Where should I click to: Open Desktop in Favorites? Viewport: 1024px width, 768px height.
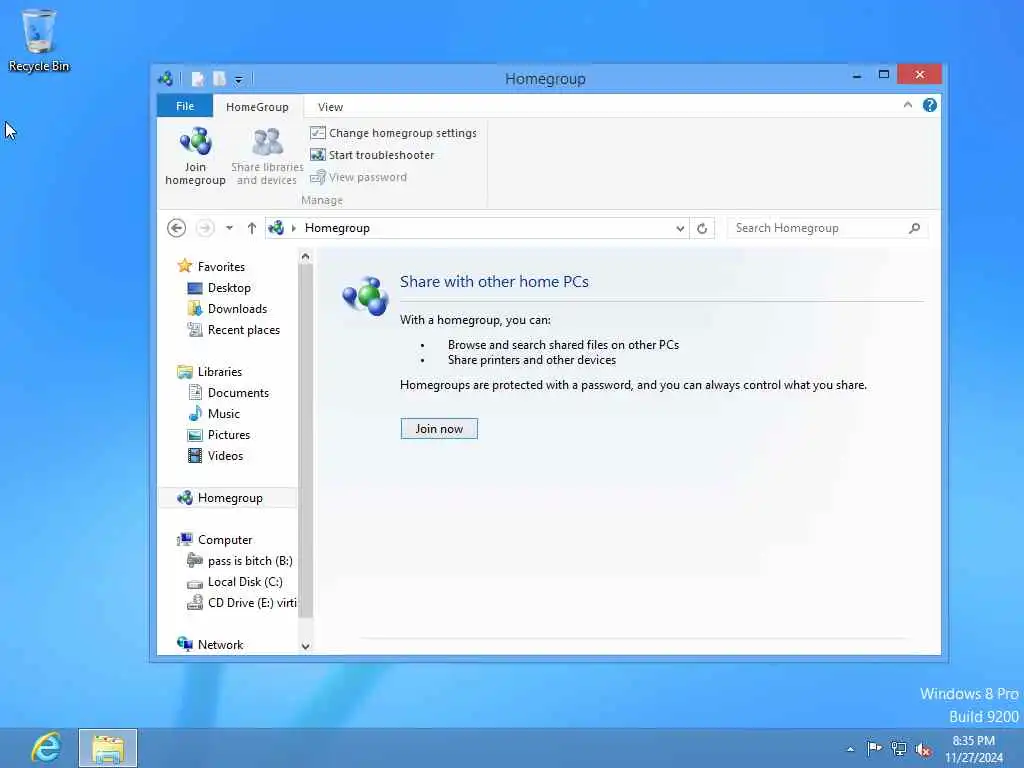[x=229, y=288]
